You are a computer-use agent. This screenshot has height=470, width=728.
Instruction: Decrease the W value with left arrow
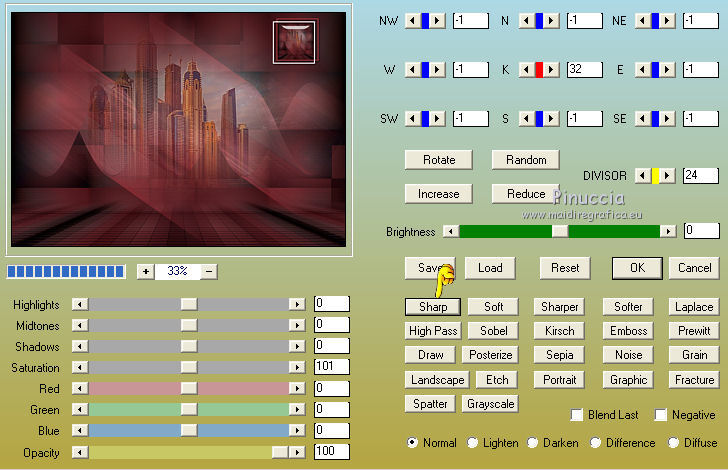[412, 70]
